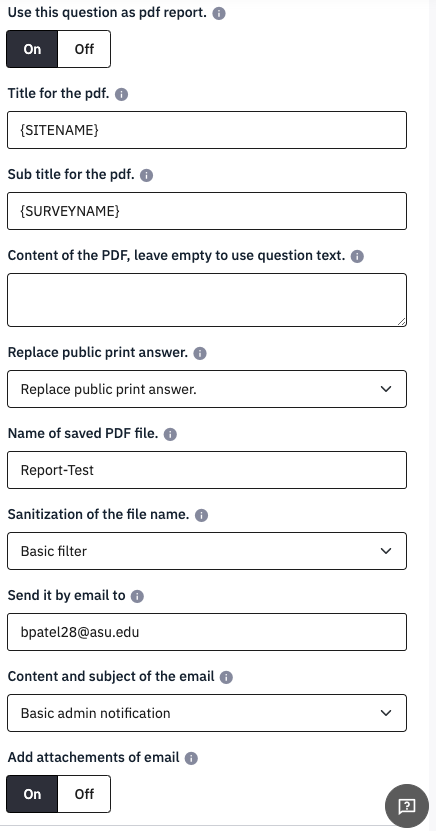Click the email field containing bpatel28@asu.edu
The width and height of the screenshot is (436, 831).
[x=207, y=632]
